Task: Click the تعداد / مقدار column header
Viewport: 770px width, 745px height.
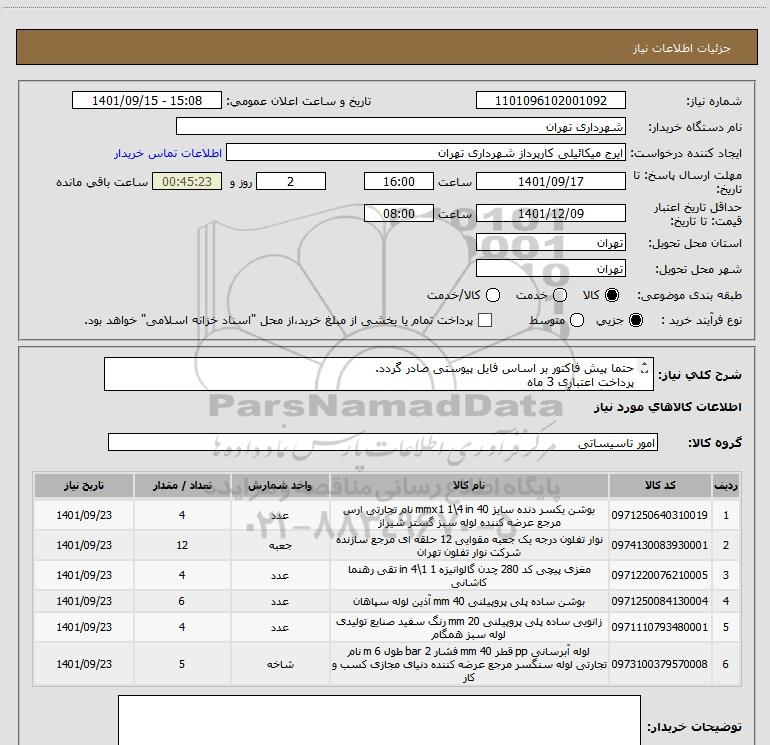Action: coord(182,486)
